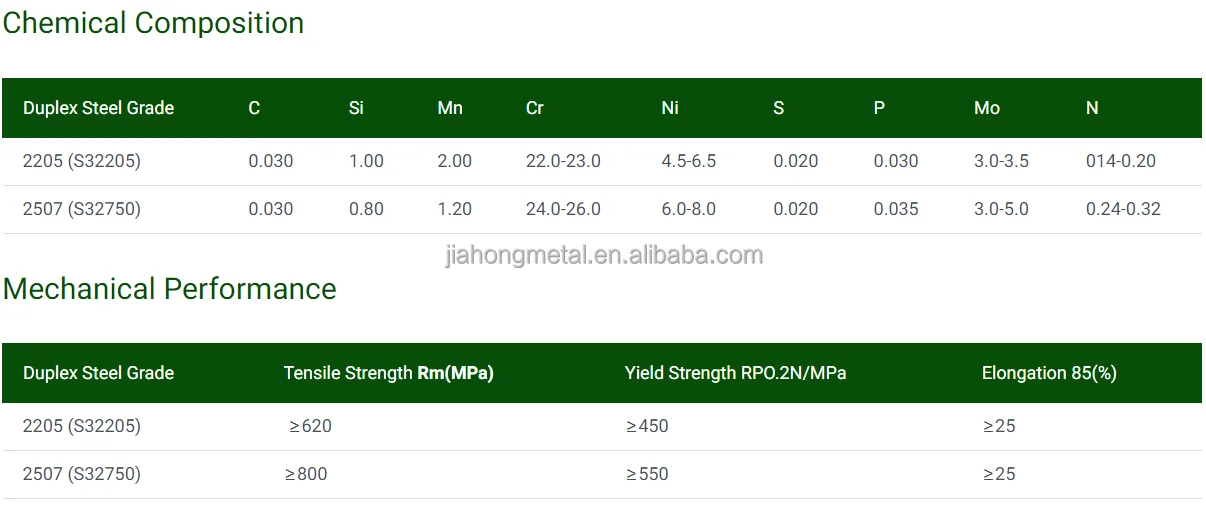Click the Mechanical Performance heading

[x=169, y=289]
